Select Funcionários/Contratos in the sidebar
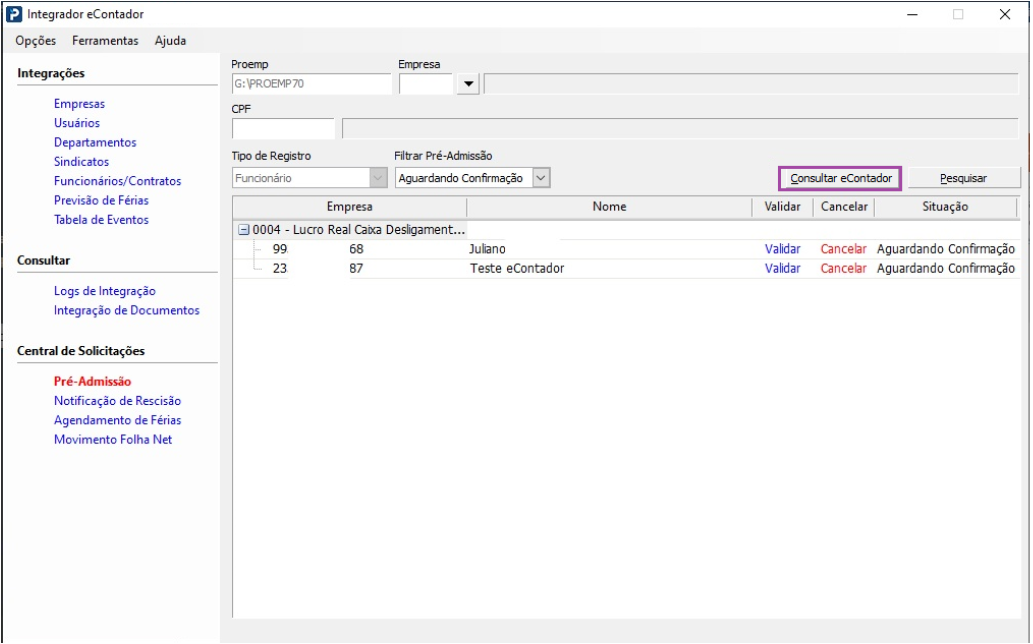This screenshot has height=644, width=1033. pos(117,181)
